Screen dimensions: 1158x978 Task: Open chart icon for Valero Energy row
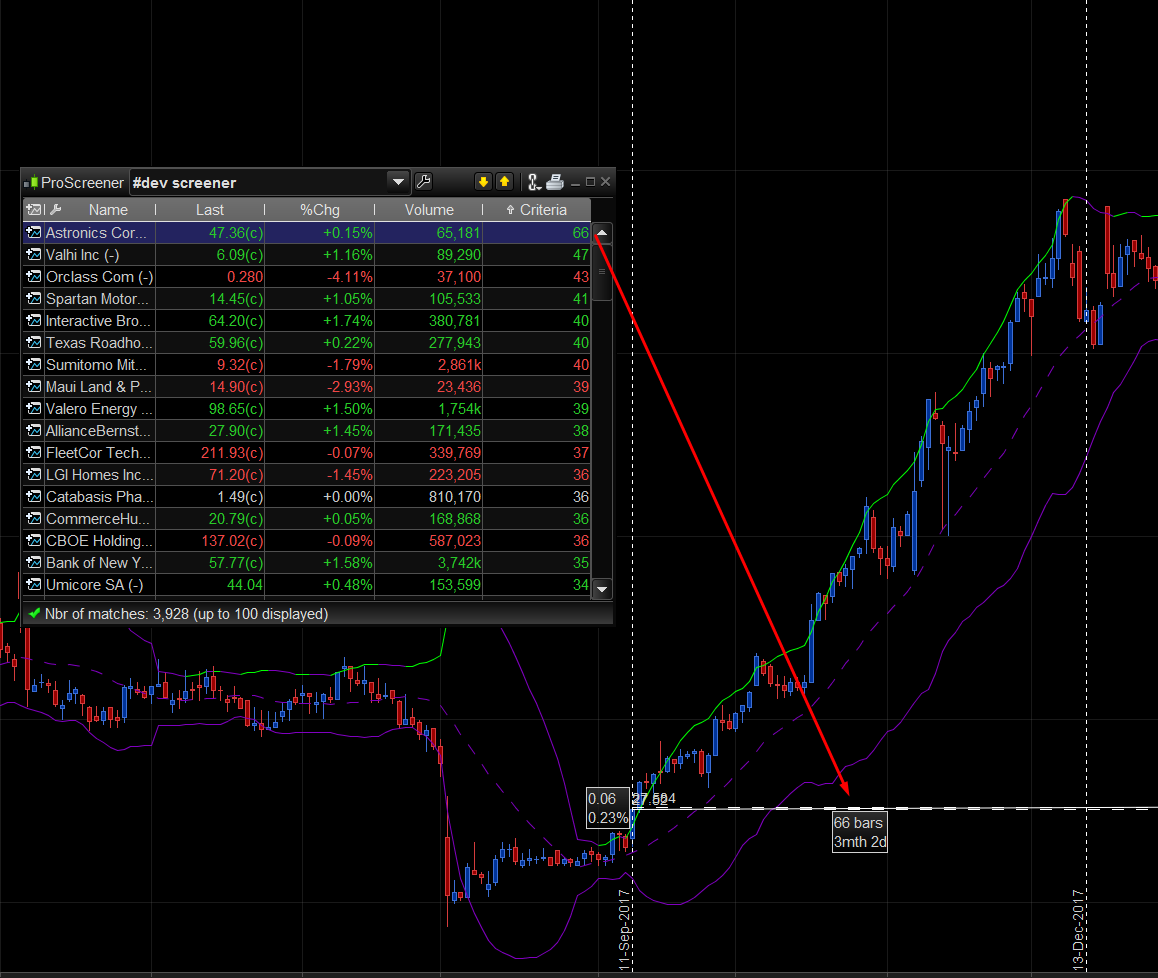click(34, 408)
